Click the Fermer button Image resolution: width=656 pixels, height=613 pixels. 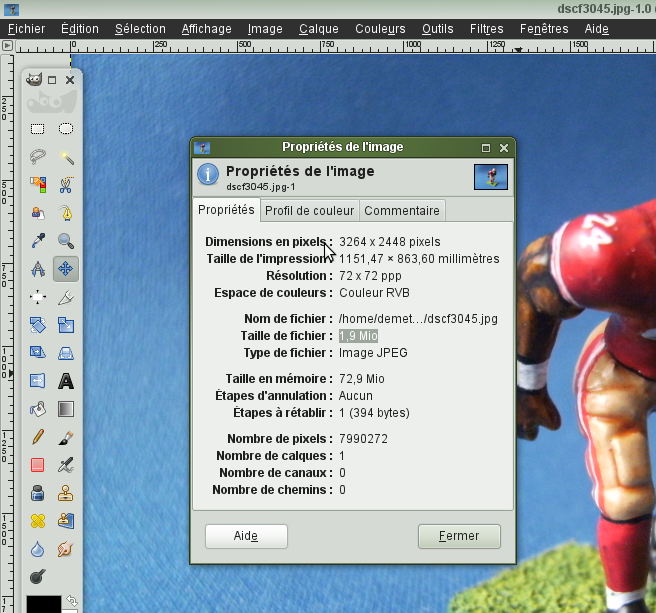pos(459,536)
